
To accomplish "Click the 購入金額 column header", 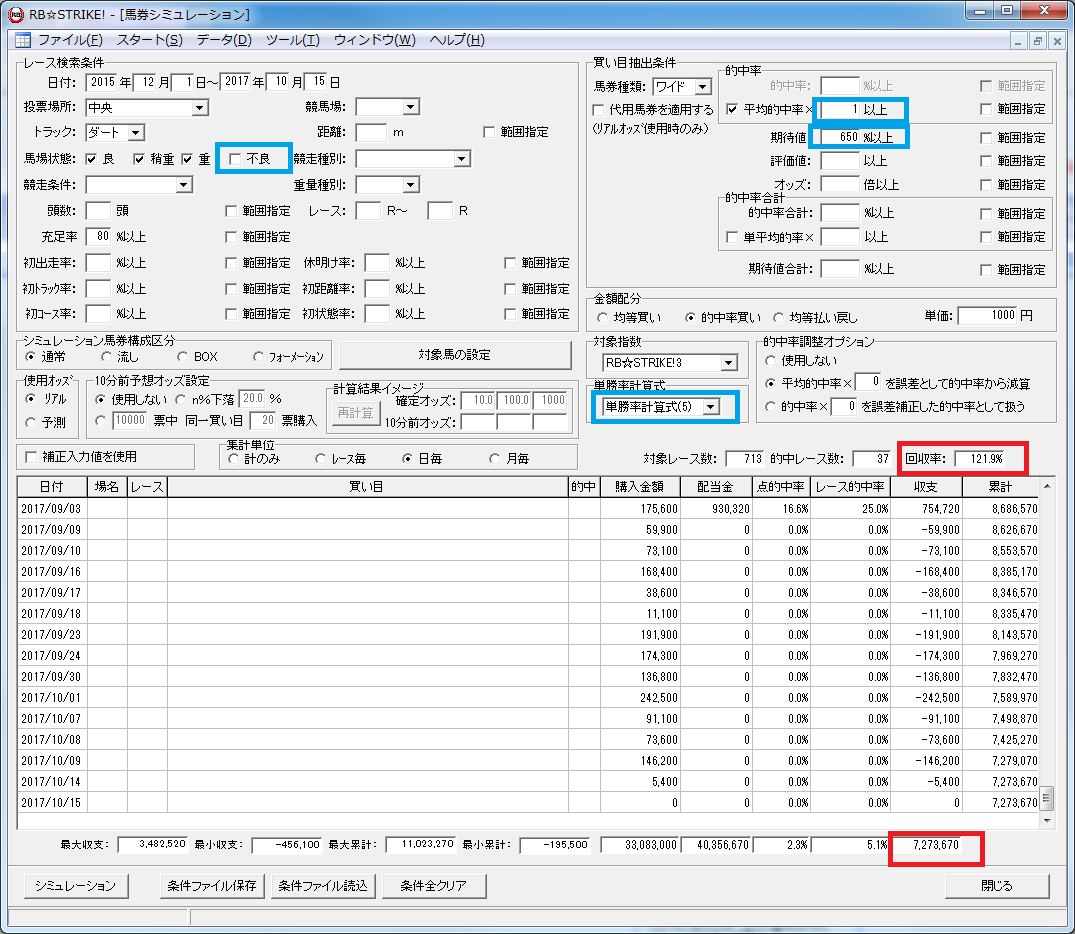I will pos(640,487).
